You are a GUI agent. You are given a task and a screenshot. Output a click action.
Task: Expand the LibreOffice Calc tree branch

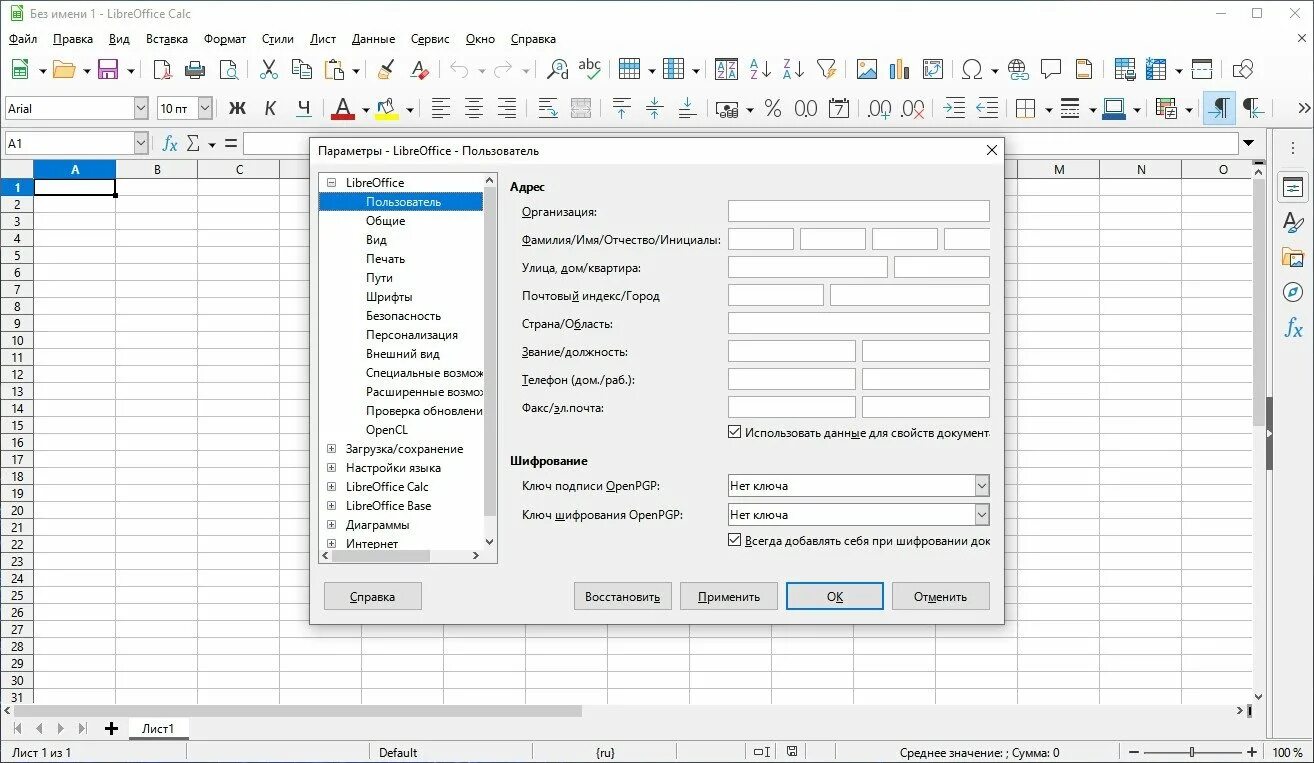[x=330, y=486]
